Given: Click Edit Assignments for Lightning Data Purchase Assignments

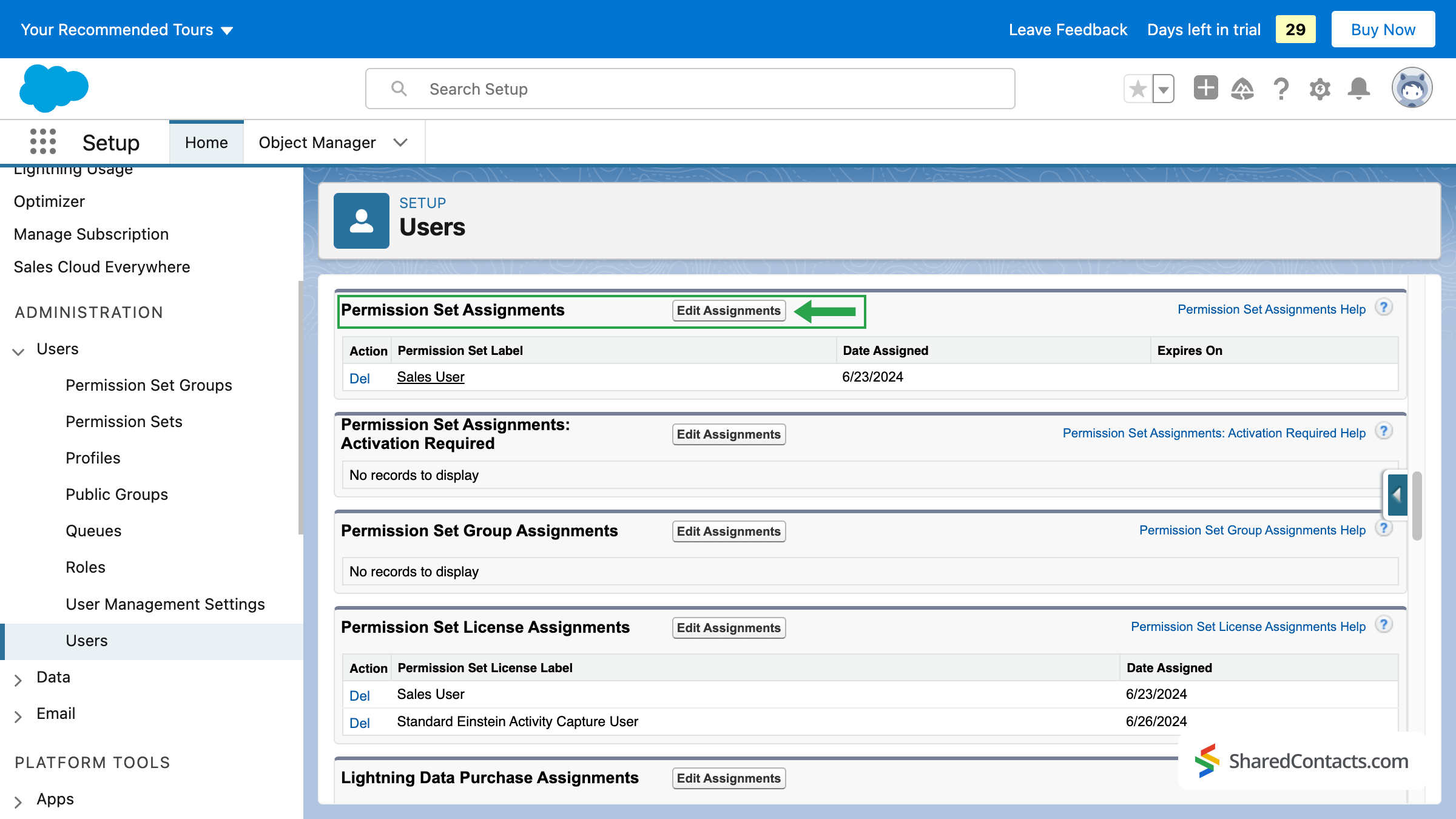Looking at the screenshot, I should tap(729, 778).
